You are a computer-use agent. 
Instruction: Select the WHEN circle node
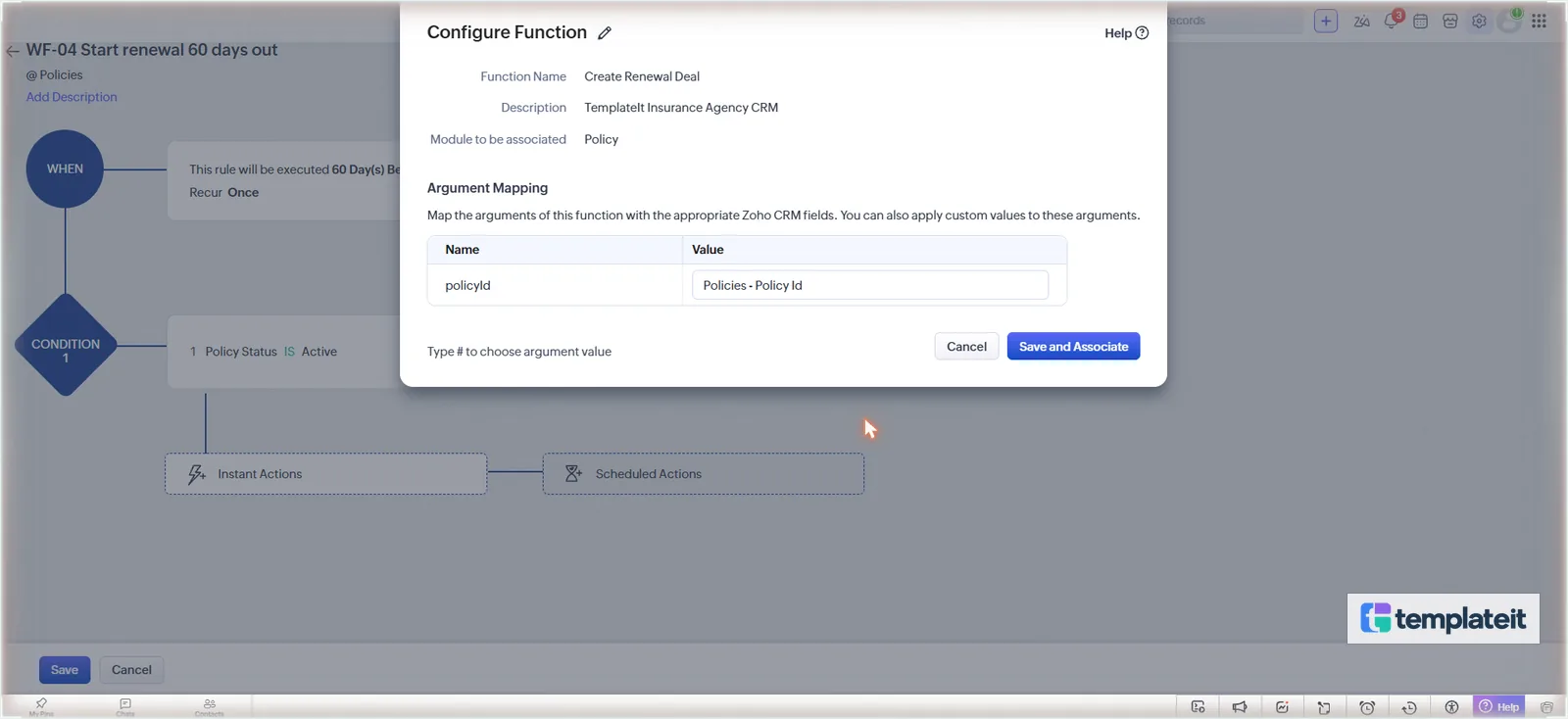tap(65, 168)
